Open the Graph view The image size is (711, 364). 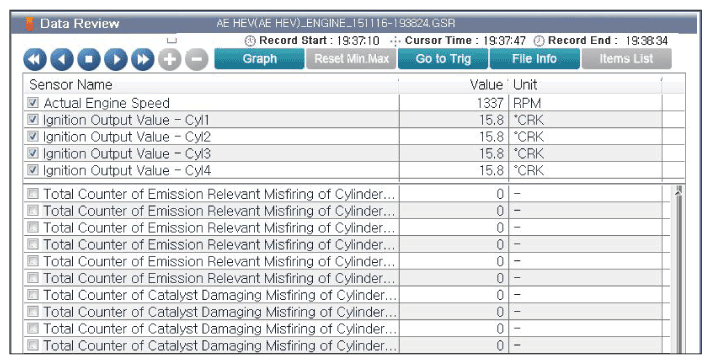[x=259, y=59]
